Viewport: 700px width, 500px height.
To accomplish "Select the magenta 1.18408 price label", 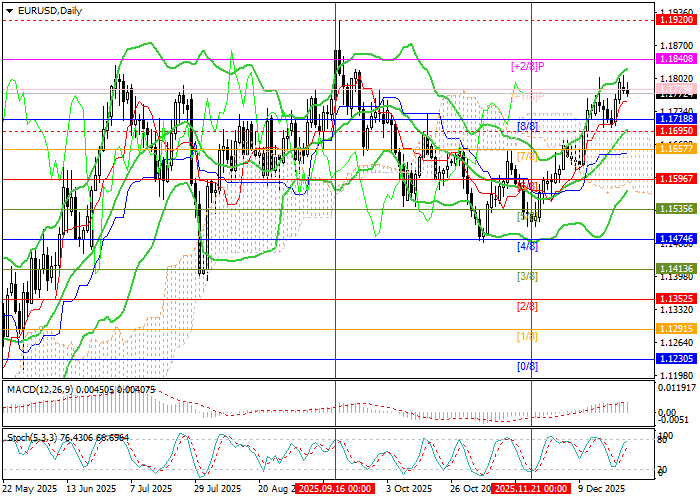I will (x=677, y=58).
